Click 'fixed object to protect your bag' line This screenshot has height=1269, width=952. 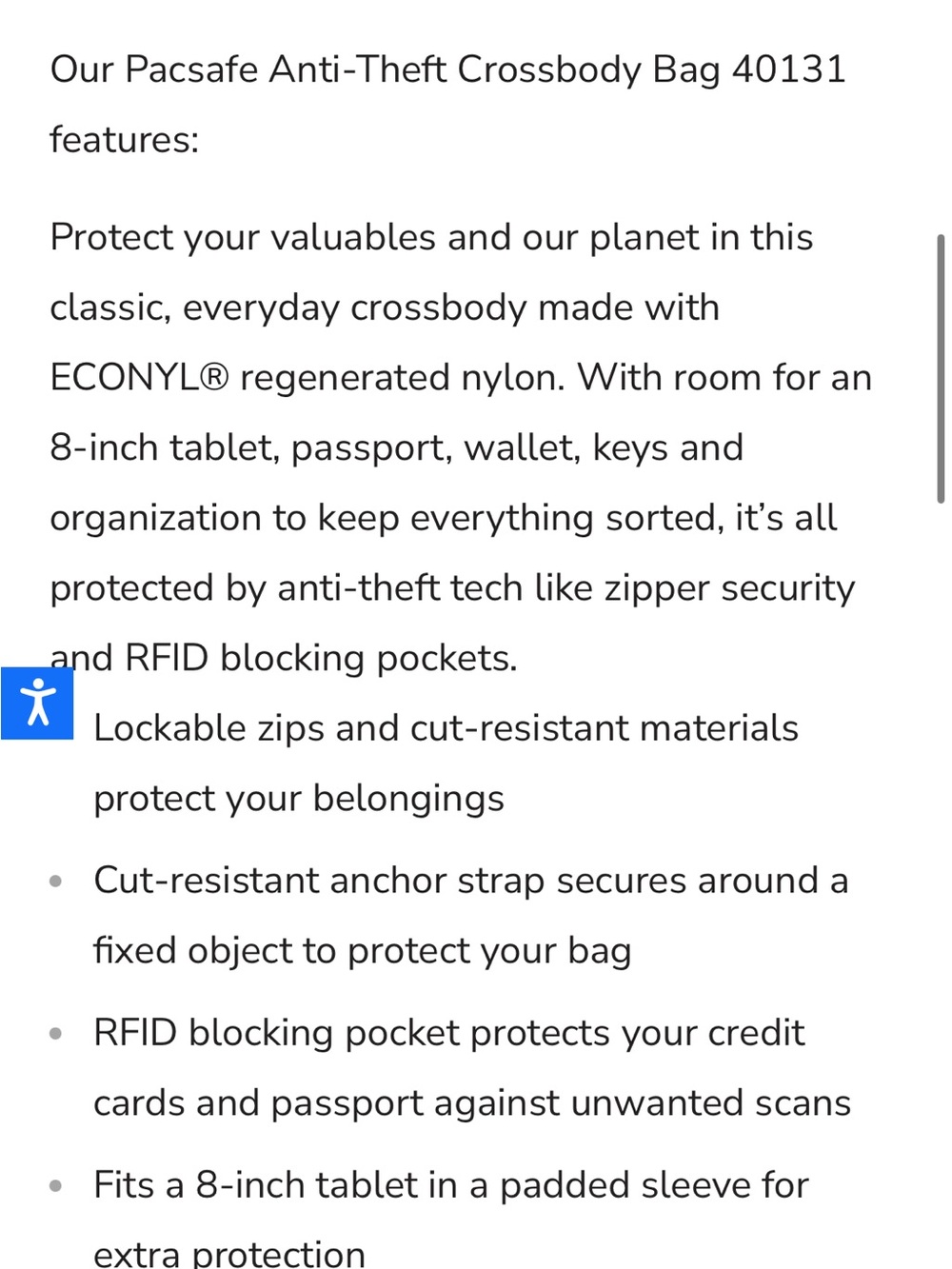tap(362, 951)
